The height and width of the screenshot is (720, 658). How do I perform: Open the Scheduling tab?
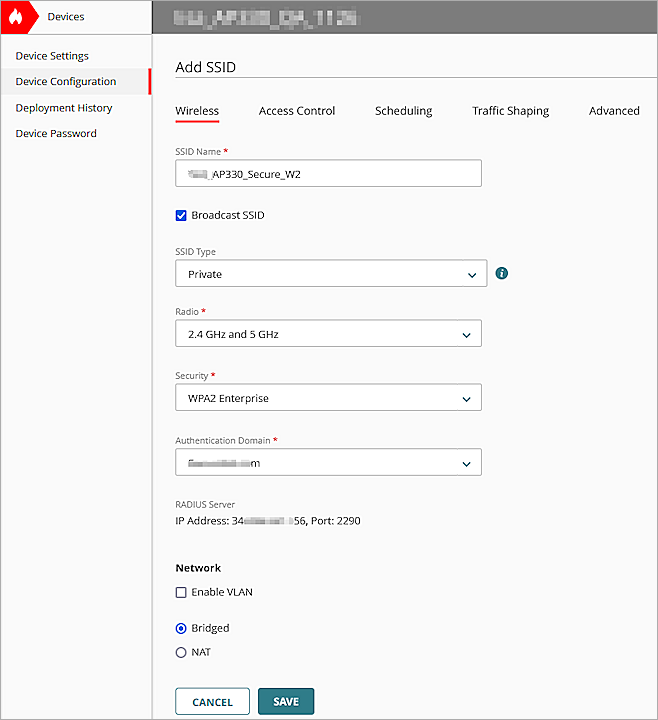pyautogui.click(x=403, y=111)
